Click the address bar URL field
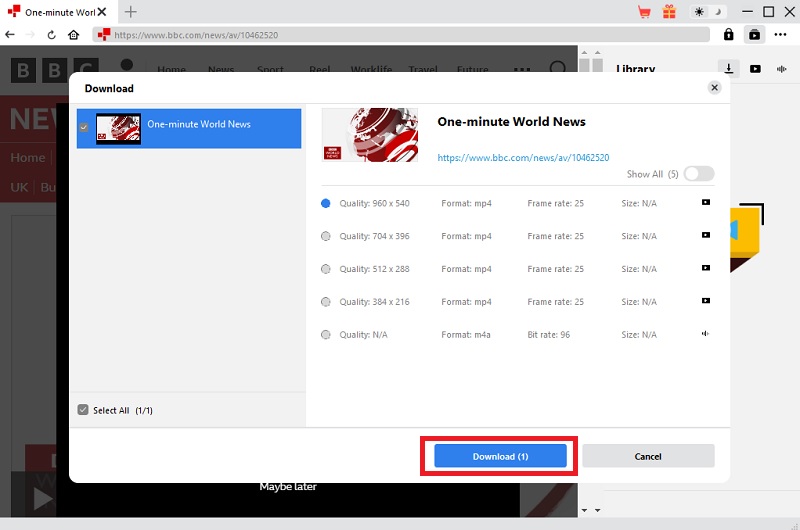Screen dimensions: 800x530 401,35
